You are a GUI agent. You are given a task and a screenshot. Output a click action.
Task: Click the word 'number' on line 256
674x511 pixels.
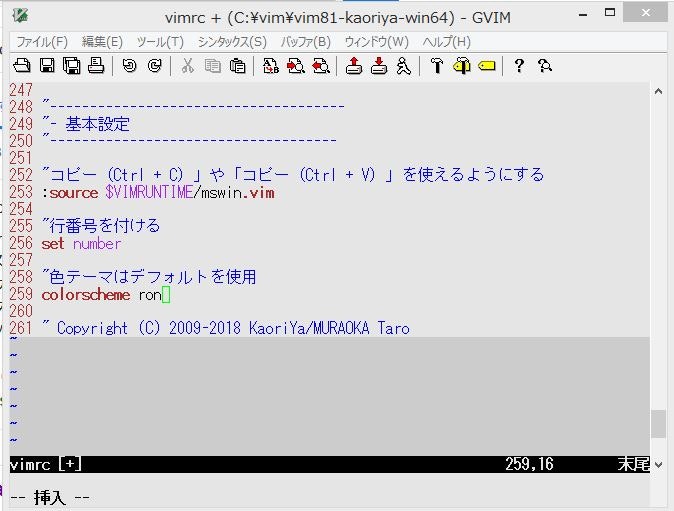[97, 244]
